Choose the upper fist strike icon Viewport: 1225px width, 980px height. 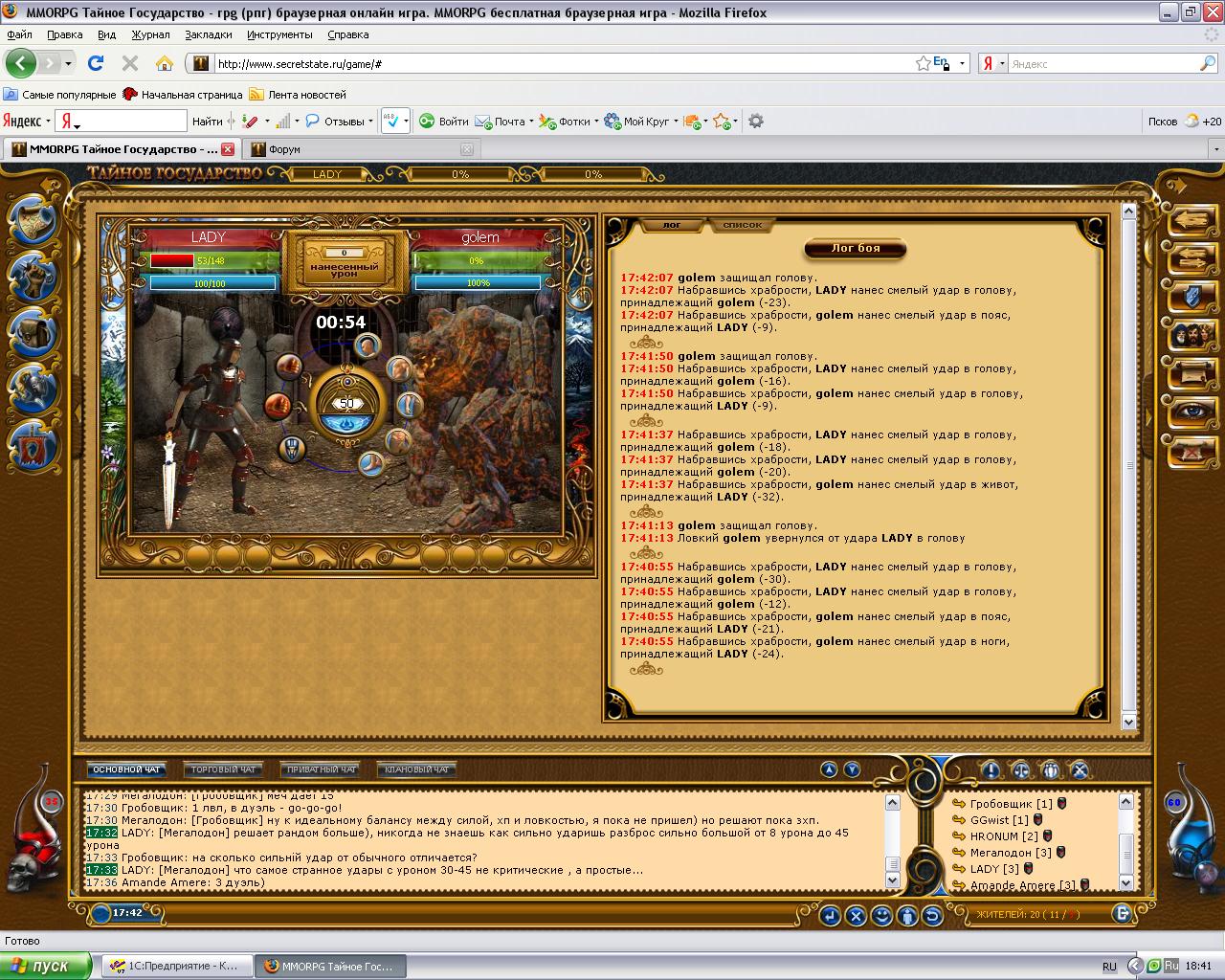point(288,367)
